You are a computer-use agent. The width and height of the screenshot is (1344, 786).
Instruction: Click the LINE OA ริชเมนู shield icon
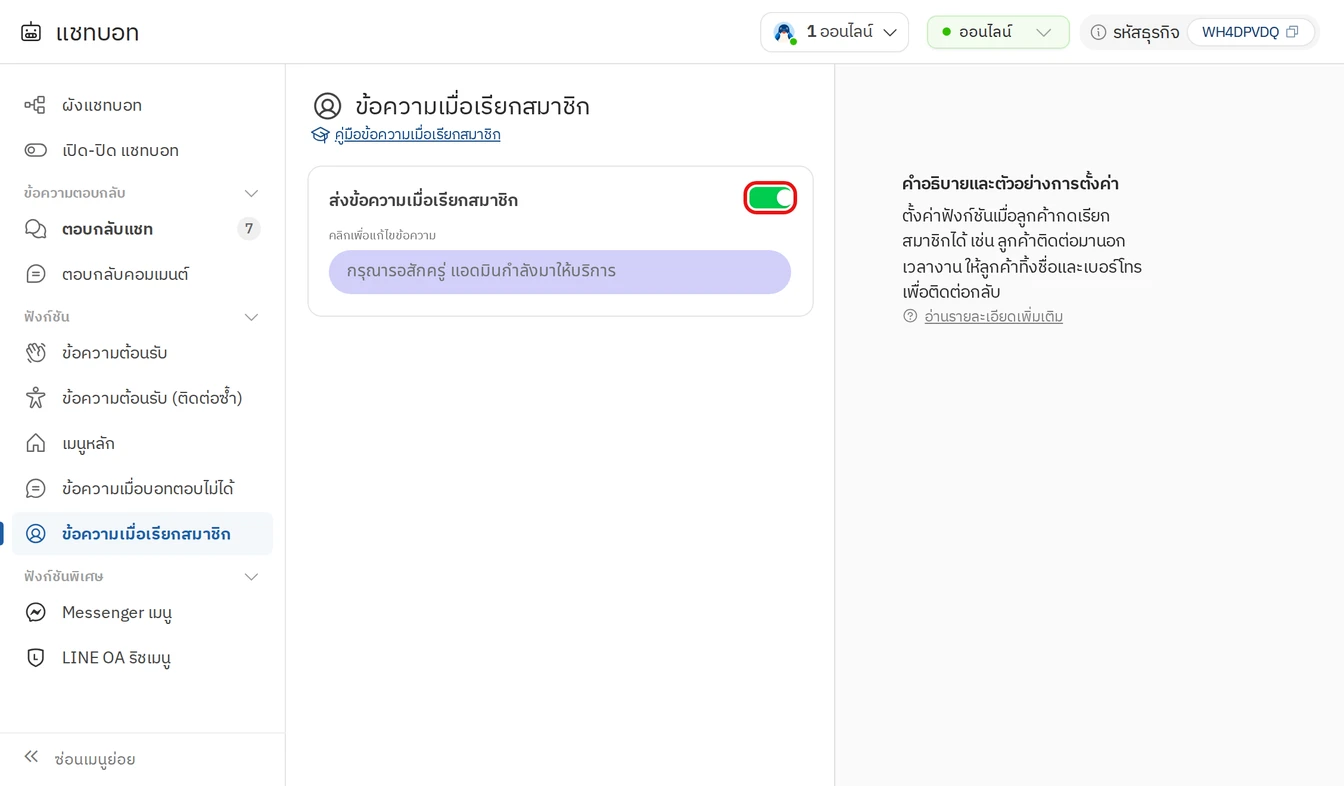point(35,657)
